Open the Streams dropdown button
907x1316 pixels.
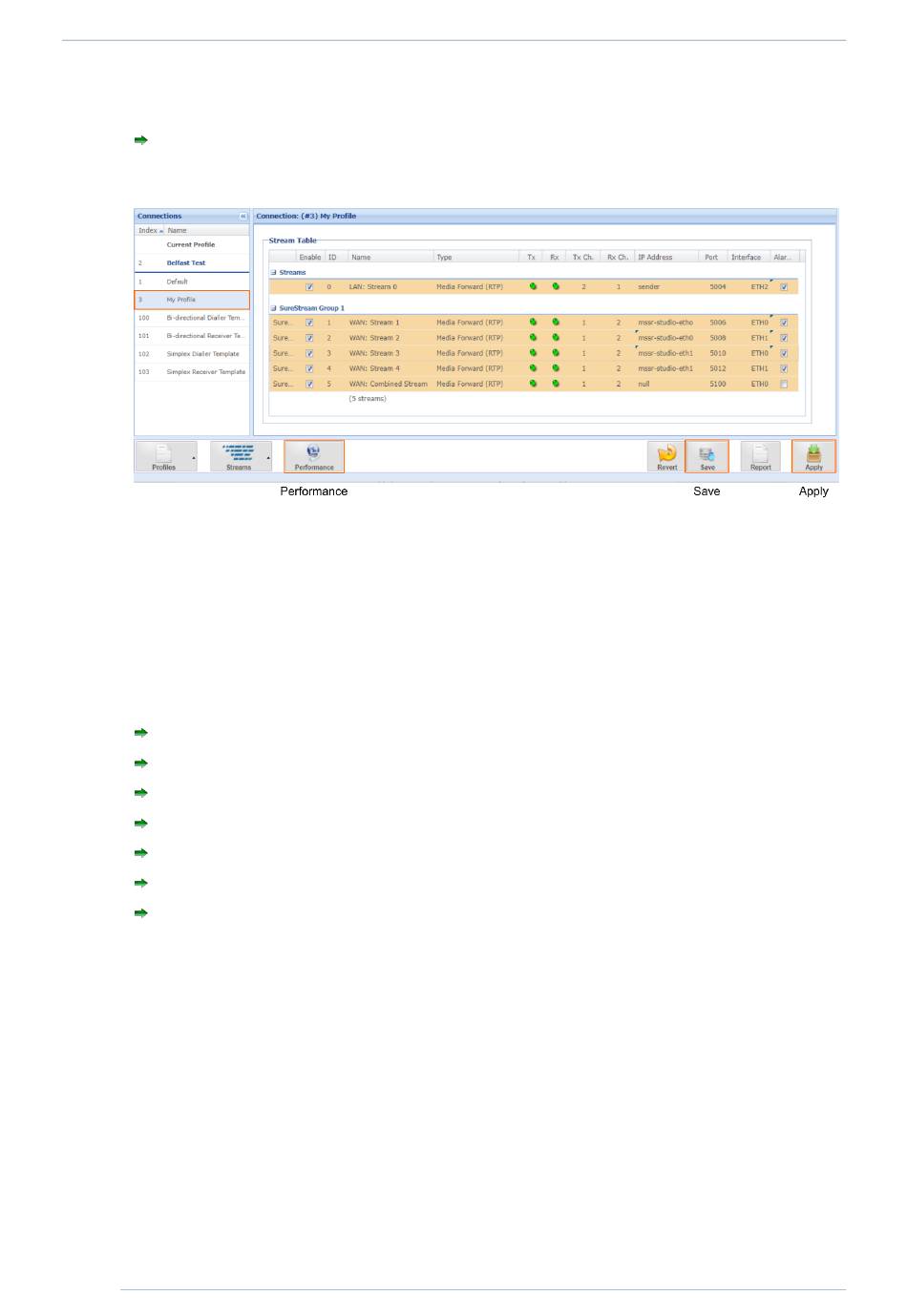pos(242,456)
